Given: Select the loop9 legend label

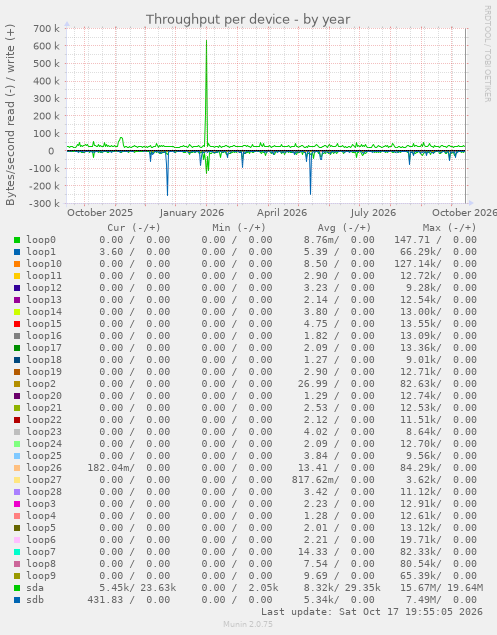Looking at the screenshot, I should [x=41, y=576].
